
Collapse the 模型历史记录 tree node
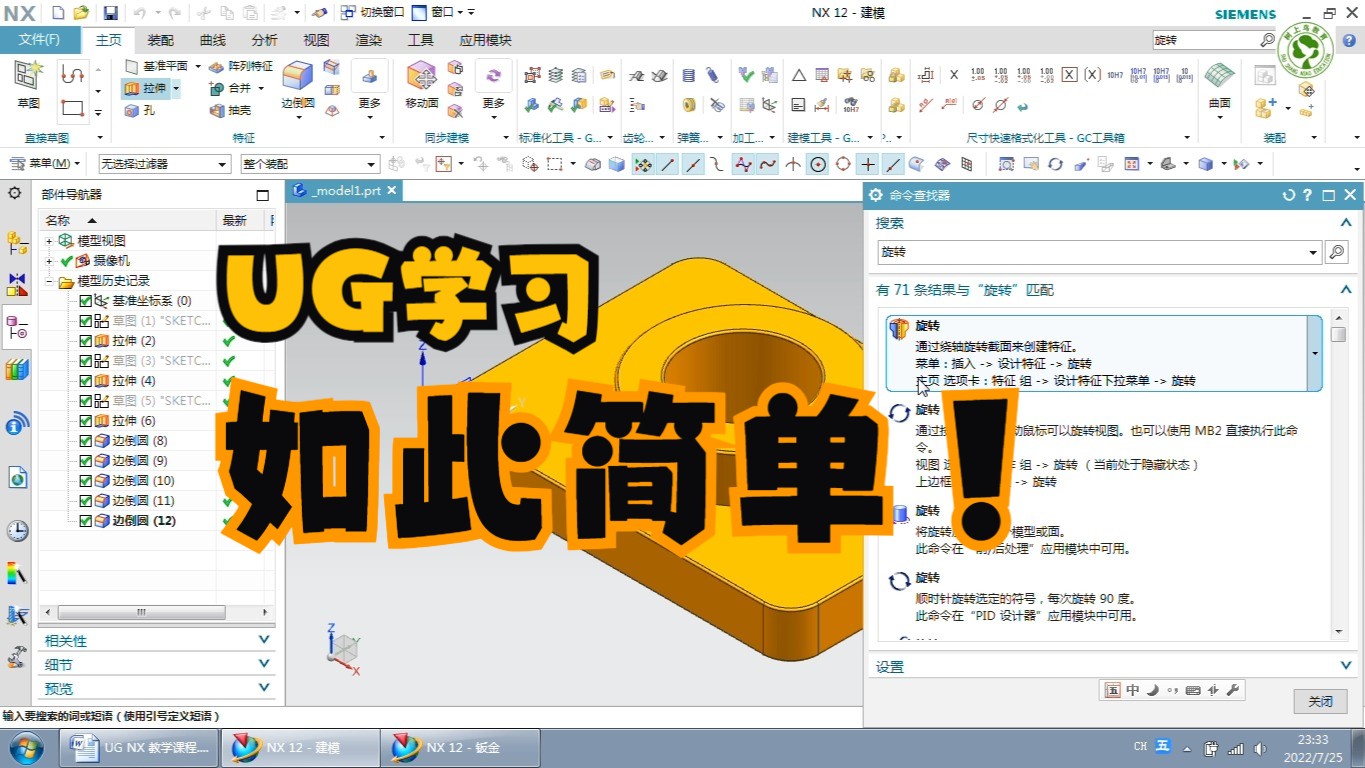coord(48,280)
